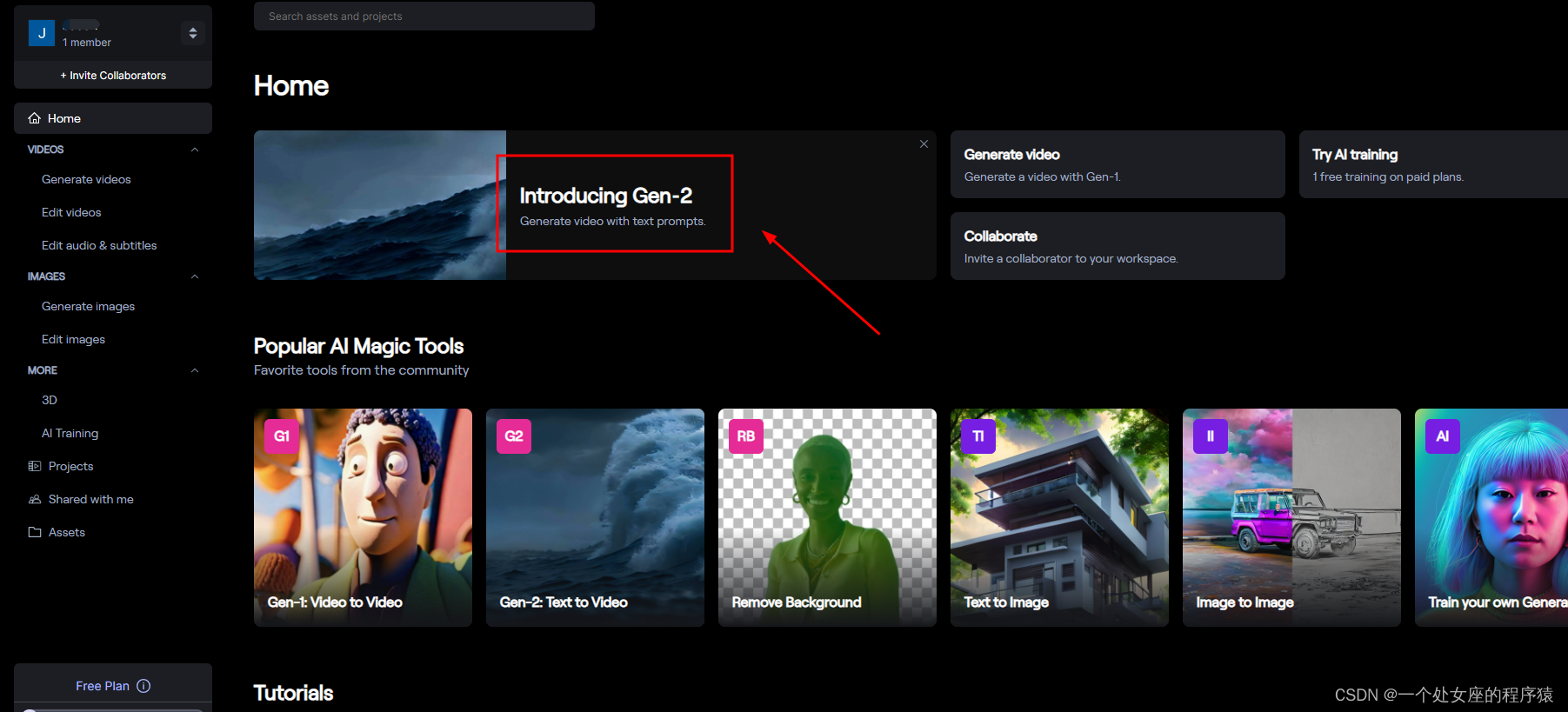Screen dimensions: 1568x712
Task: Select Generate videos in sidebar
Action: 86,179
